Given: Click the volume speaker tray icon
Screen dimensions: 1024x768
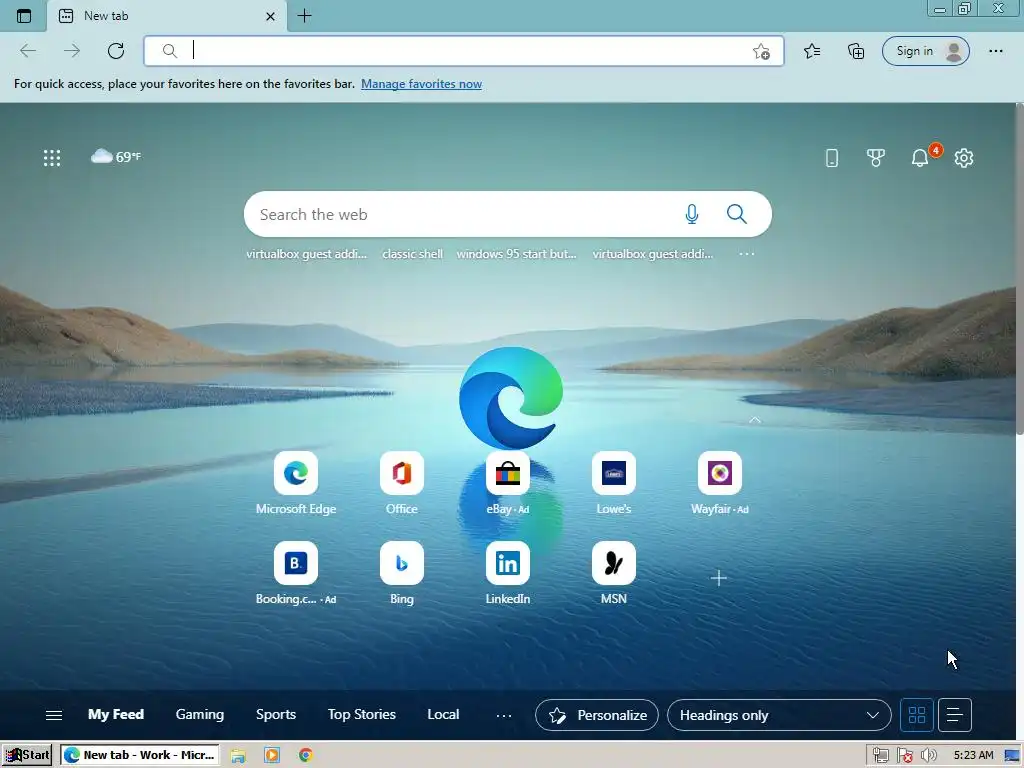Looking at the screenshot, I should 928,756.
